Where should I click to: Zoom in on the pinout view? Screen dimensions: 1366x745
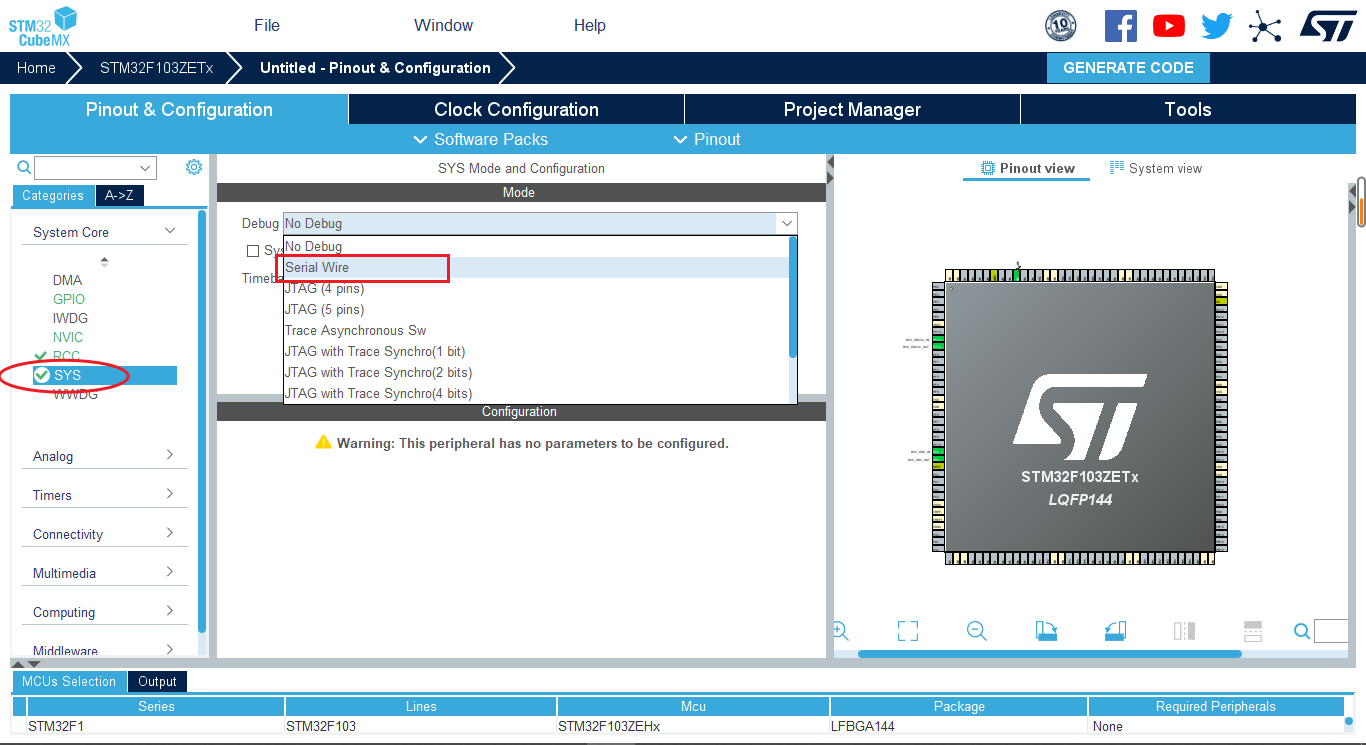(x=840, y=631)
